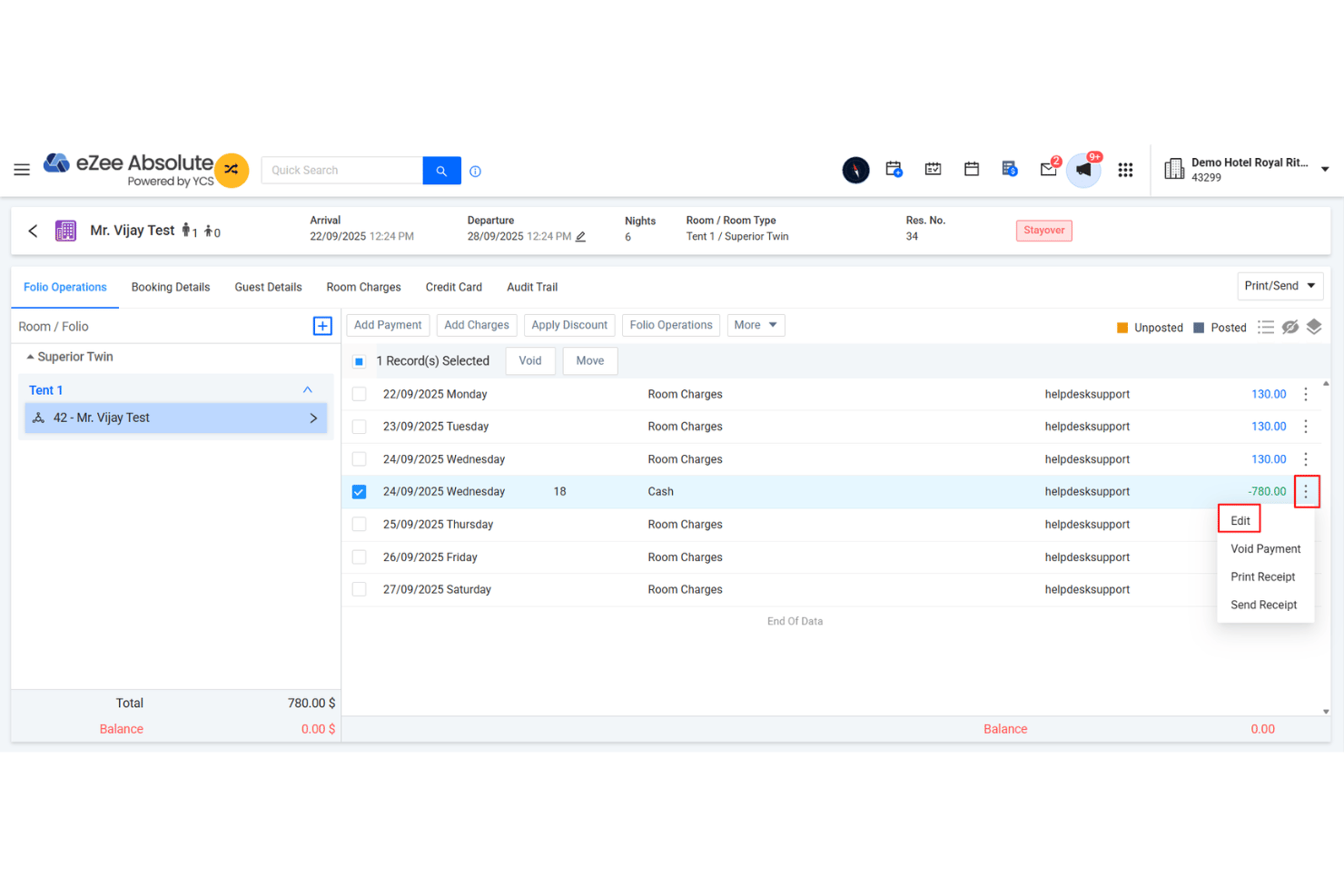Go back using the left arrow
Image resolution: width=1344 pixels, height=896 pixels.
click(x=33, y=231)
